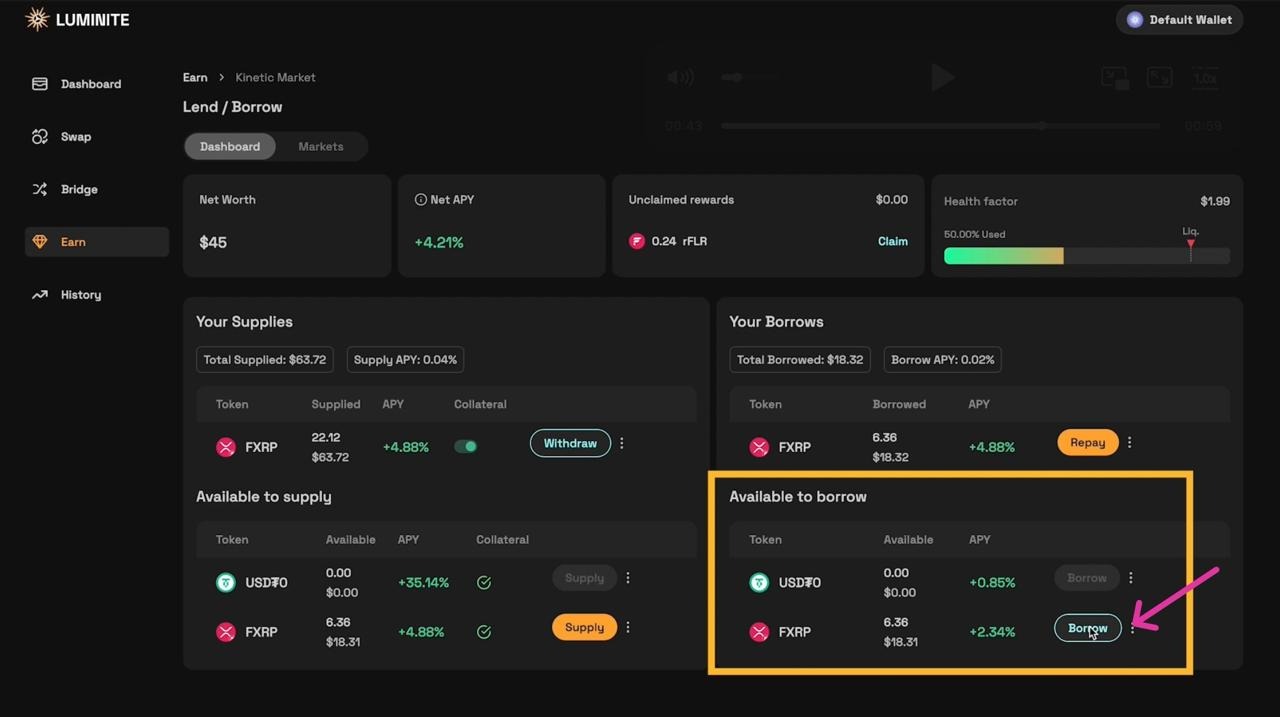Click the Luminite logo icon
This screenshot has width=1280, height=717.
click(37, 19)
